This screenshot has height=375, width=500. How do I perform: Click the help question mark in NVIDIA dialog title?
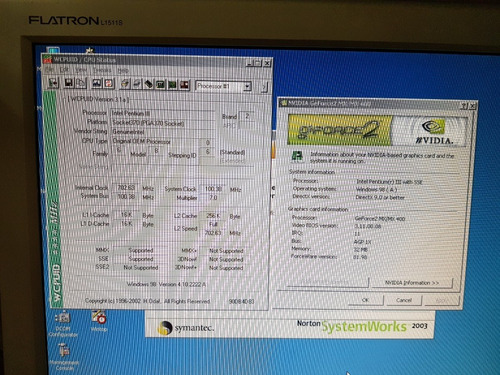click(x=464, y=106)
